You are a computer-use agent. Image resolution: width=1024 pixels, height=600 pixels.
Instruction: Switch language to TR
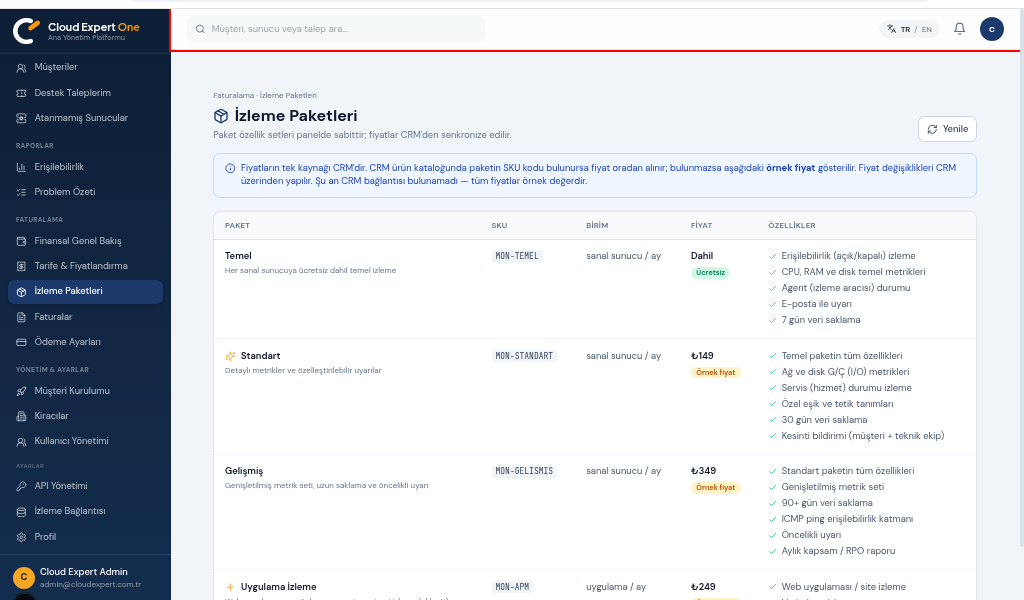(x=905, y=29)
